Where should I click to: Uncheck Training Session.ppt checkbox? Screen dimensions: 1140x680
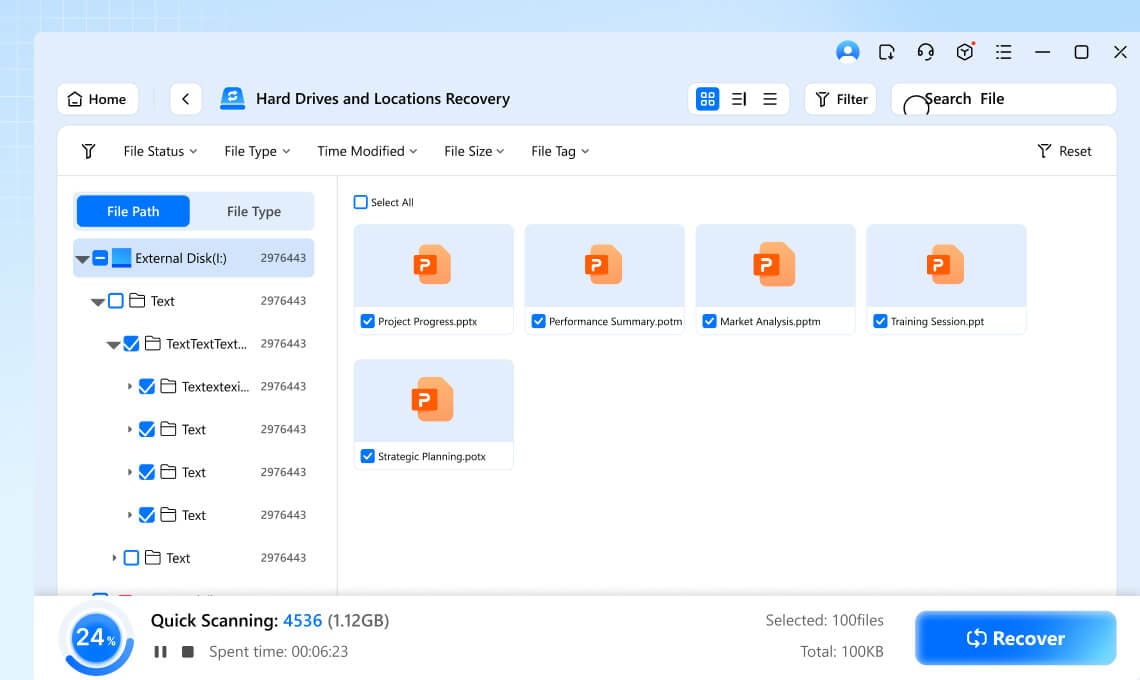(x=880, y=321)
